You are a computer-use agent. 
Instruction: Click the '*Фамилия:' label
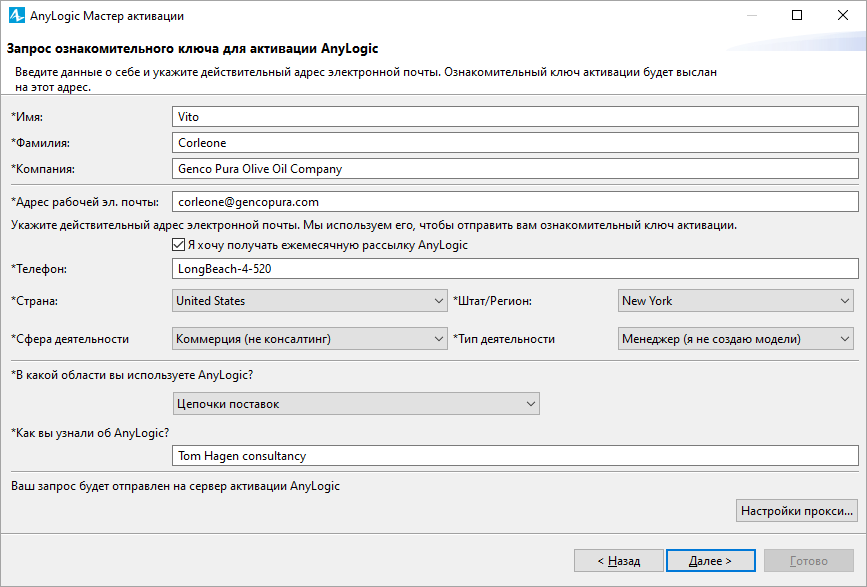coord(40,143)
